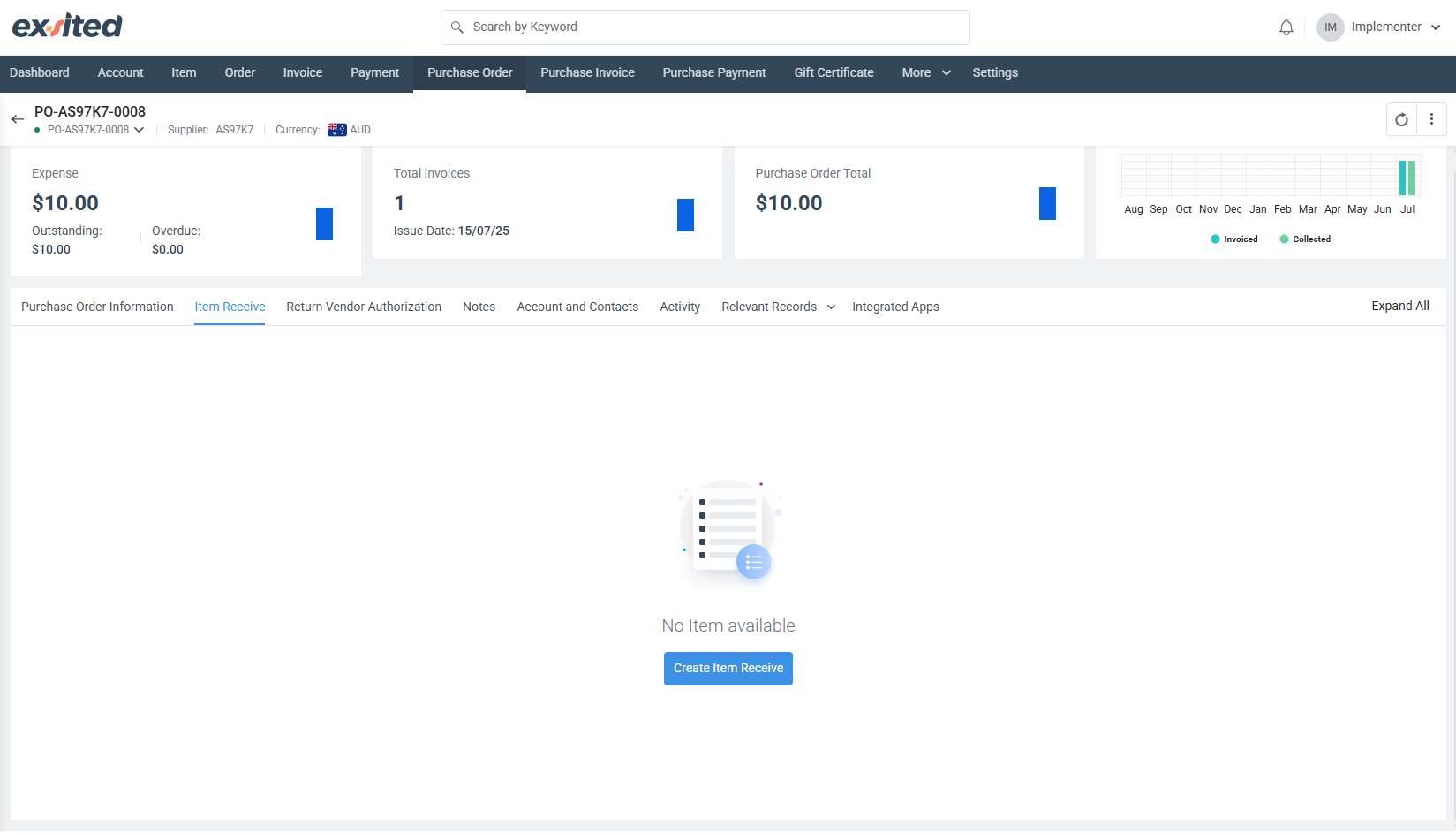Click the search magnifier icon

pos(457,27)
